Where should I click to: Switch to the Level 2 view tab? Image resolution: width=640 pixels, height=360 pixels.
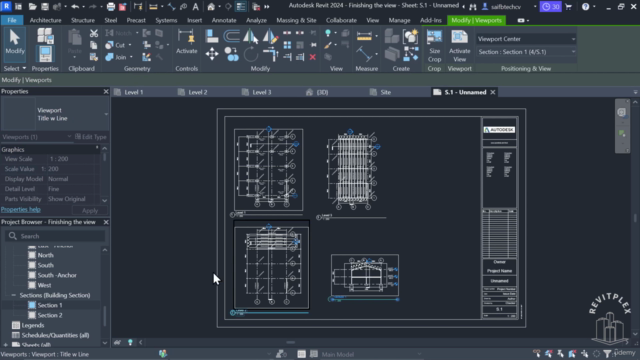[198, 92]
